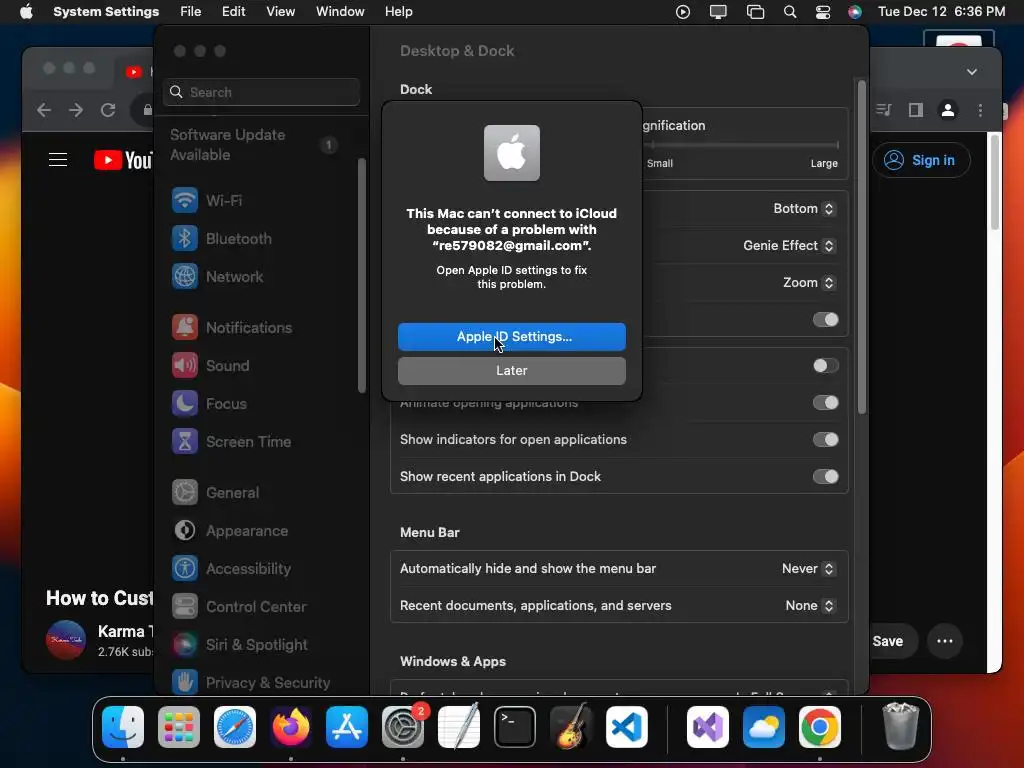Open Chrome profile avatar button
This screenshot has width=1024, height=768.
[948, 110]
